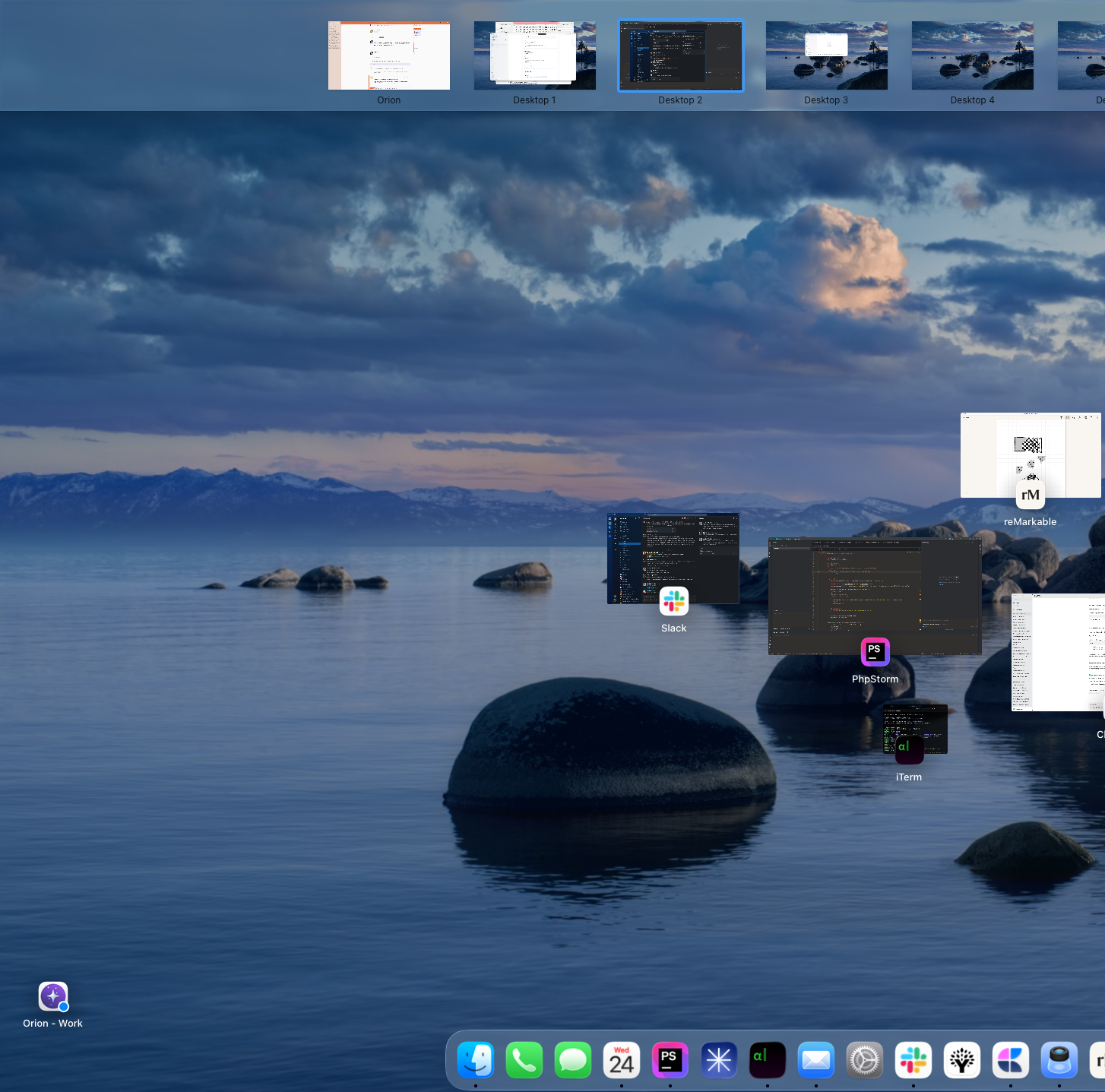Click the iTerm icon in the dock
The image size is (1105, 1092).
coord(768,1060)
